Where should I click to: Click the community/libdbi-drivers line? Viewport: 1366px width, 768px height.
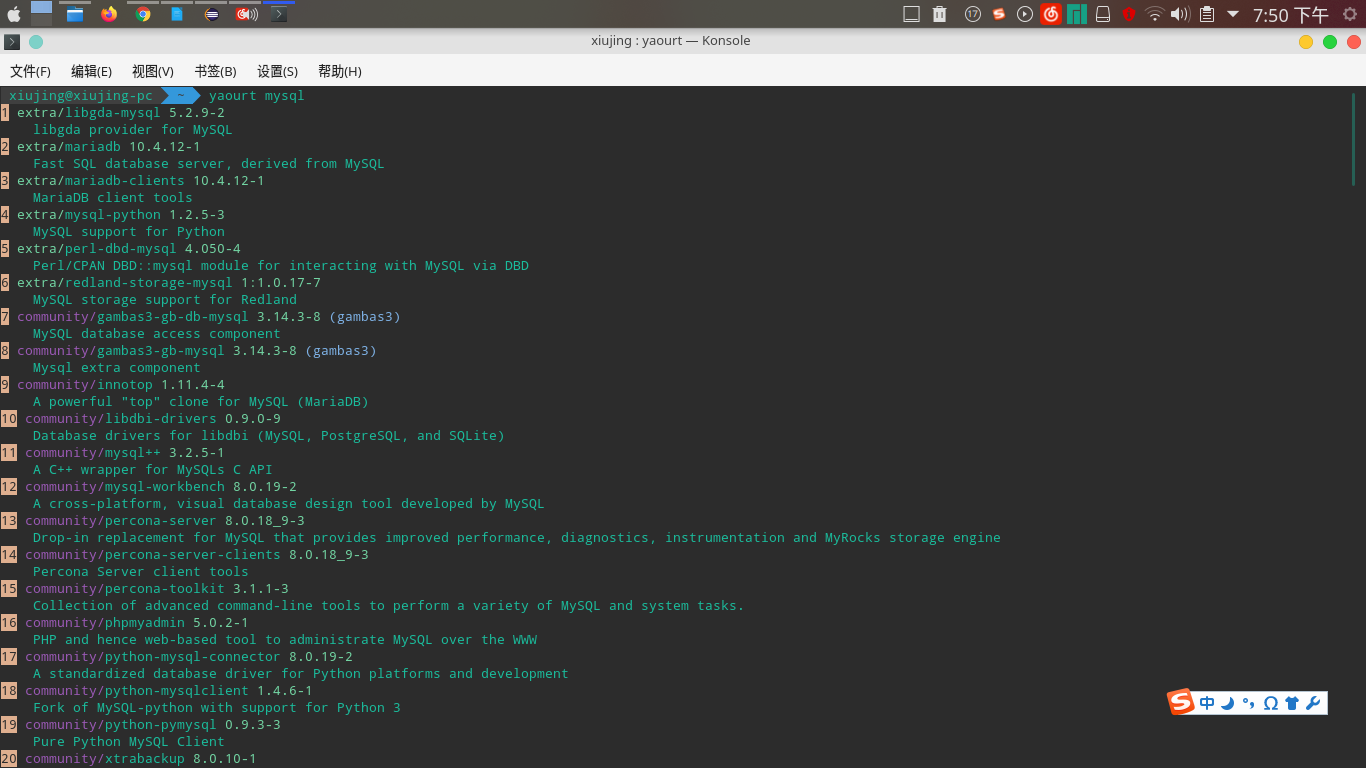click(153, 419)
